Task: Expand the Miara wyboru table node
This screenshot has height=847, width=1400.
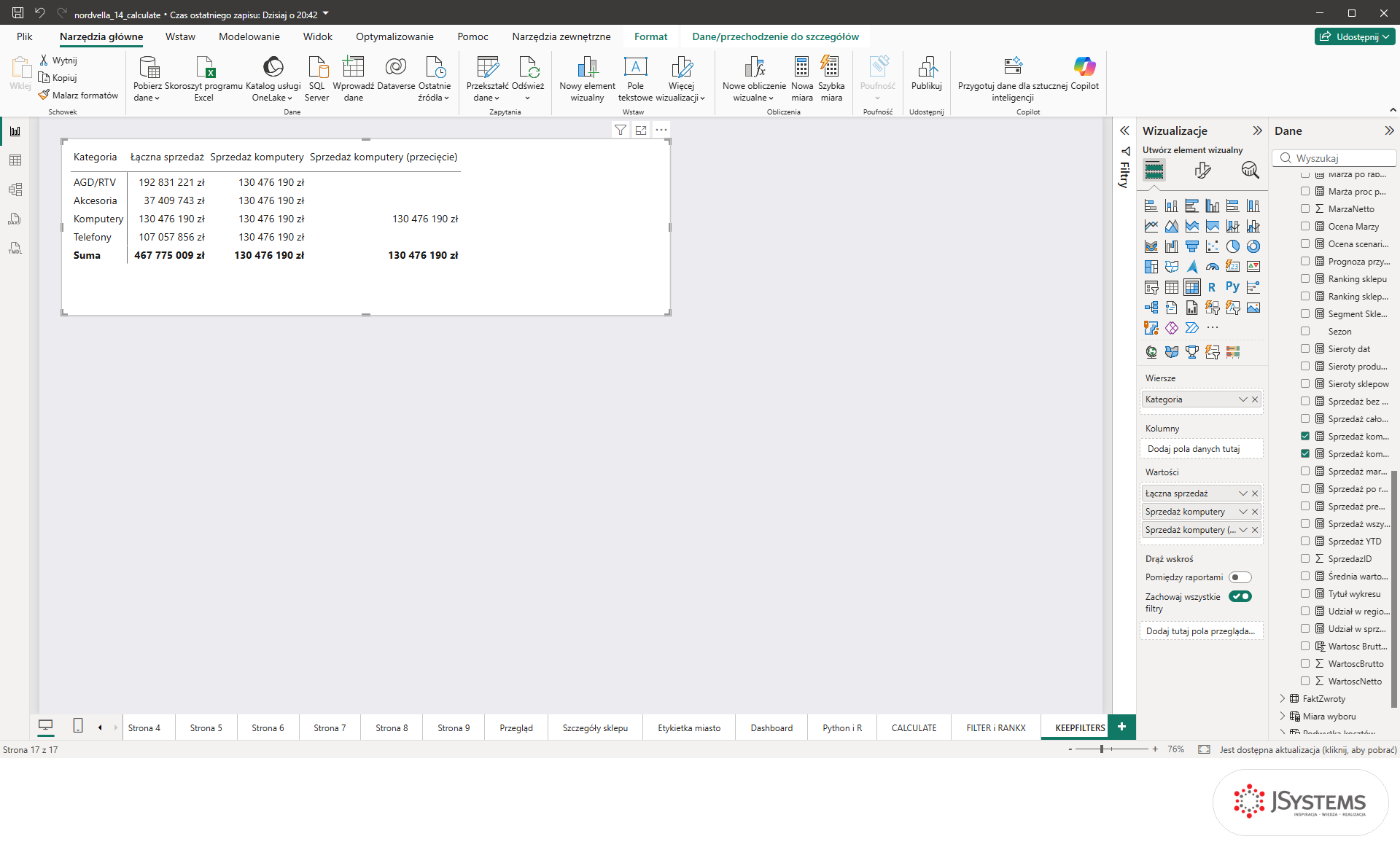Action: (1283, 716)
